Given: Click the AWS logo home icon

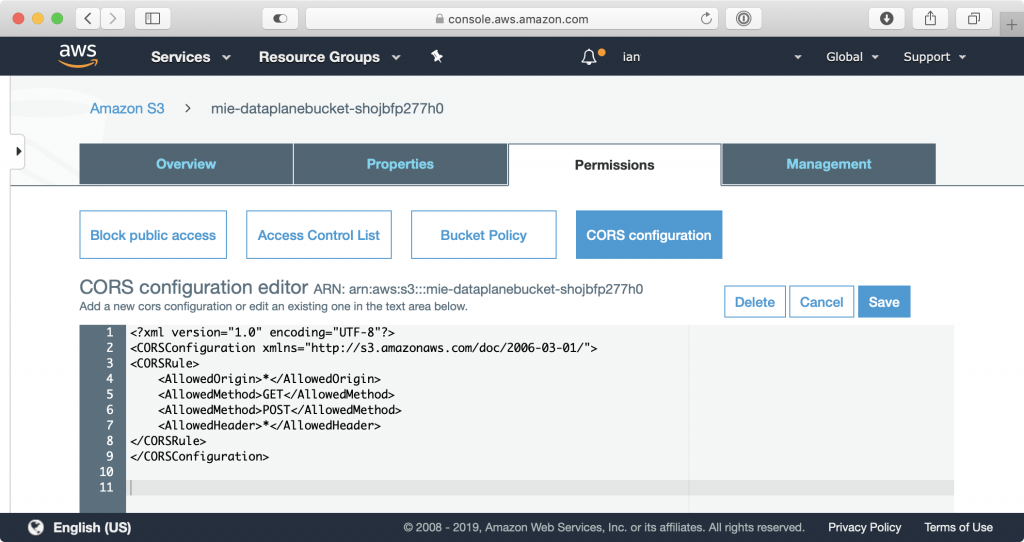Looking at the screenshot, I should (78, 56).
